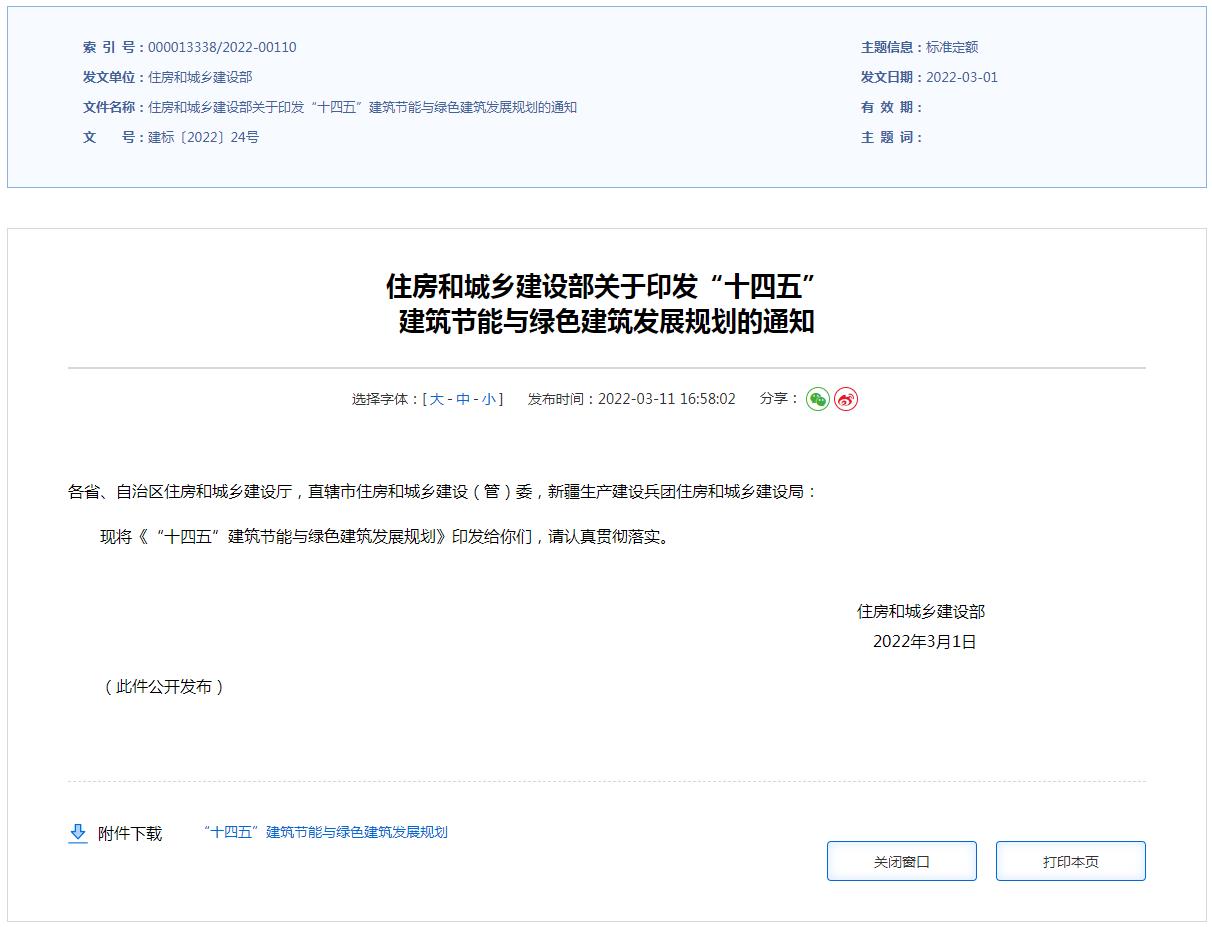
Task: Click the signature date 2022年3月1日
Action: [x=924, y=641]
